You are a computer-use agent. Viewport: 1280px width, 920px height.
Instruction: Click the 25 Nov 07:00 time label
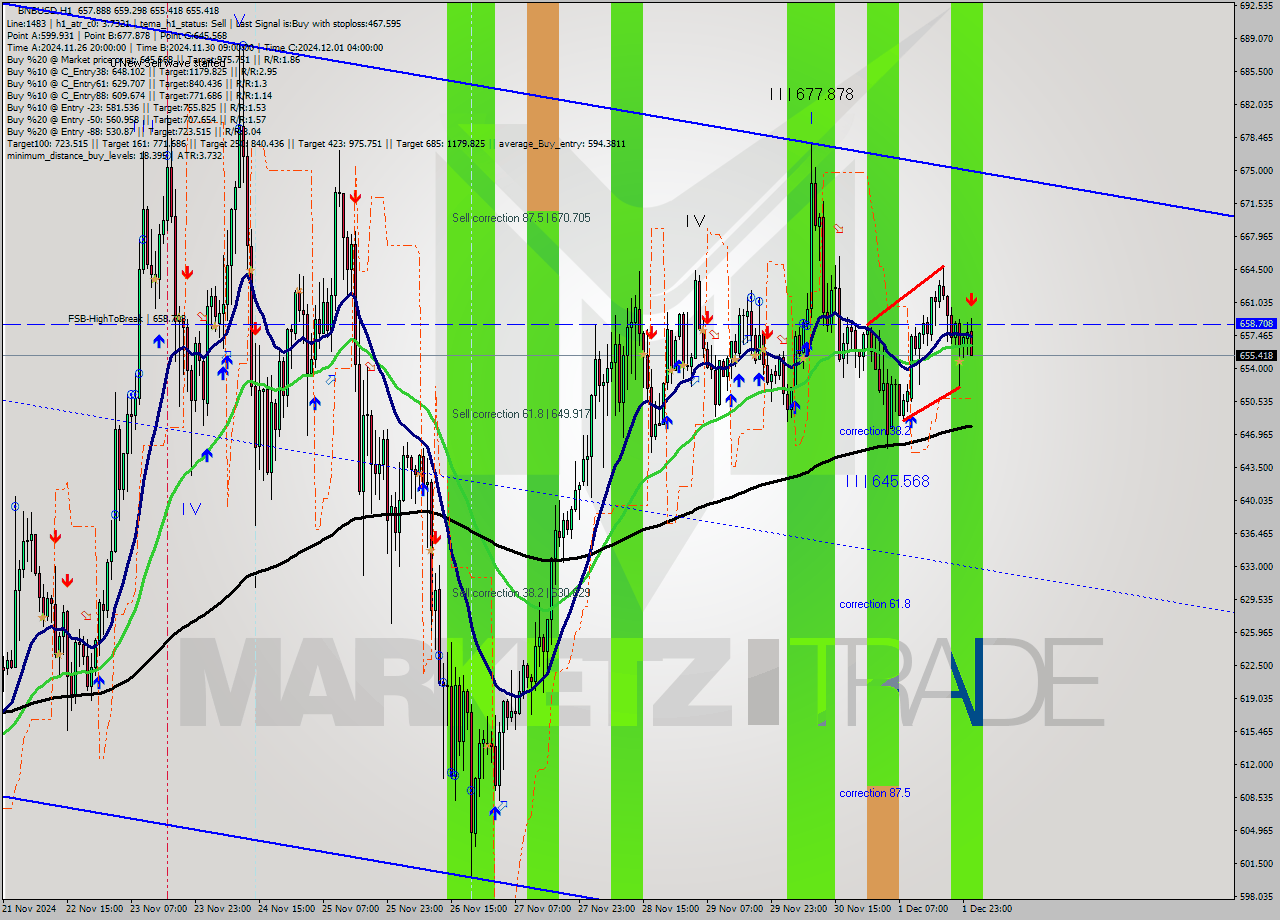click(x=350, y=909)
